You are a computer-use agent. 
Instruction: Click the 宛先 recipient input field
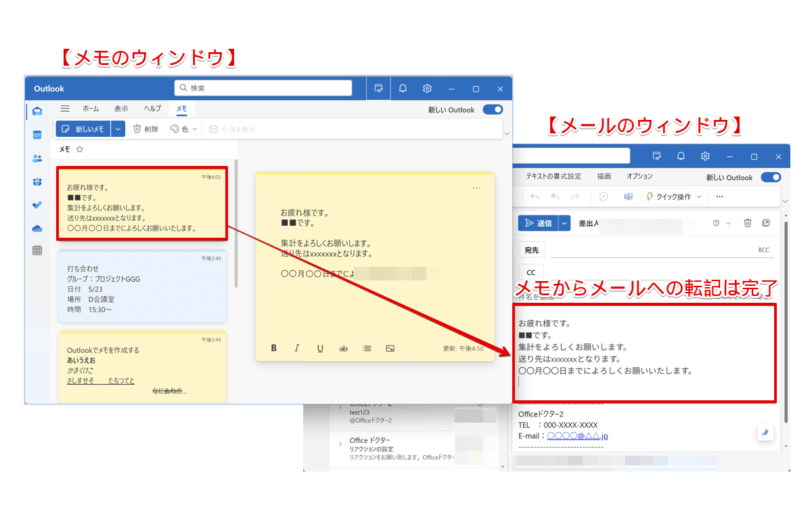tap(652, 250)
